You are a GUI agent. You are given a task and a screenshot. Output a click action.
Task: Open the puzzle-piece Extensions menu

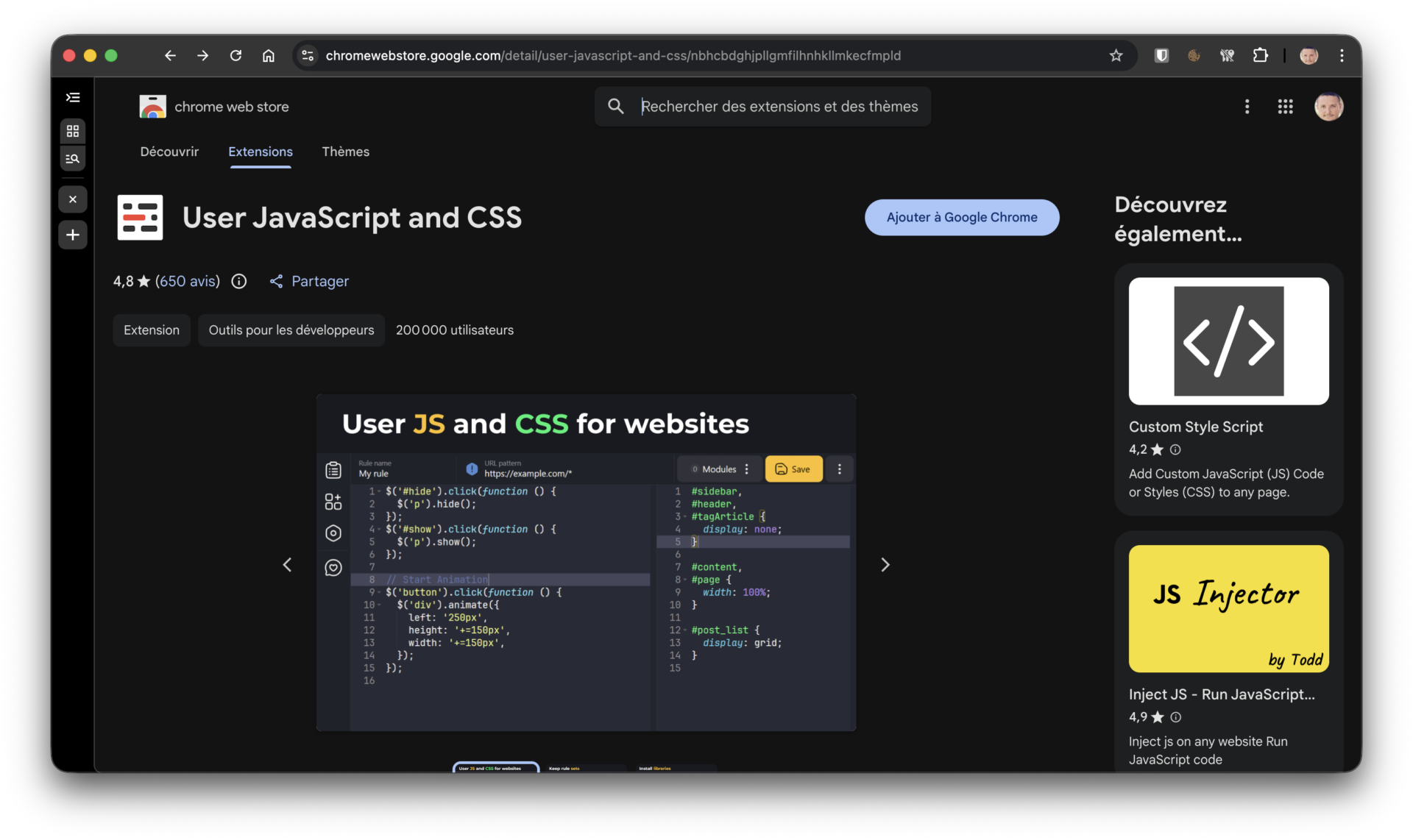[x=1261, y=56]
